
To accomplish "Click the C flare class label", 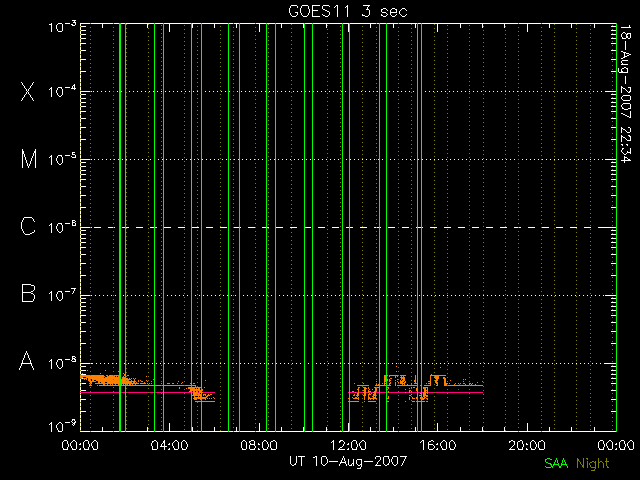I will click(28, 226).
